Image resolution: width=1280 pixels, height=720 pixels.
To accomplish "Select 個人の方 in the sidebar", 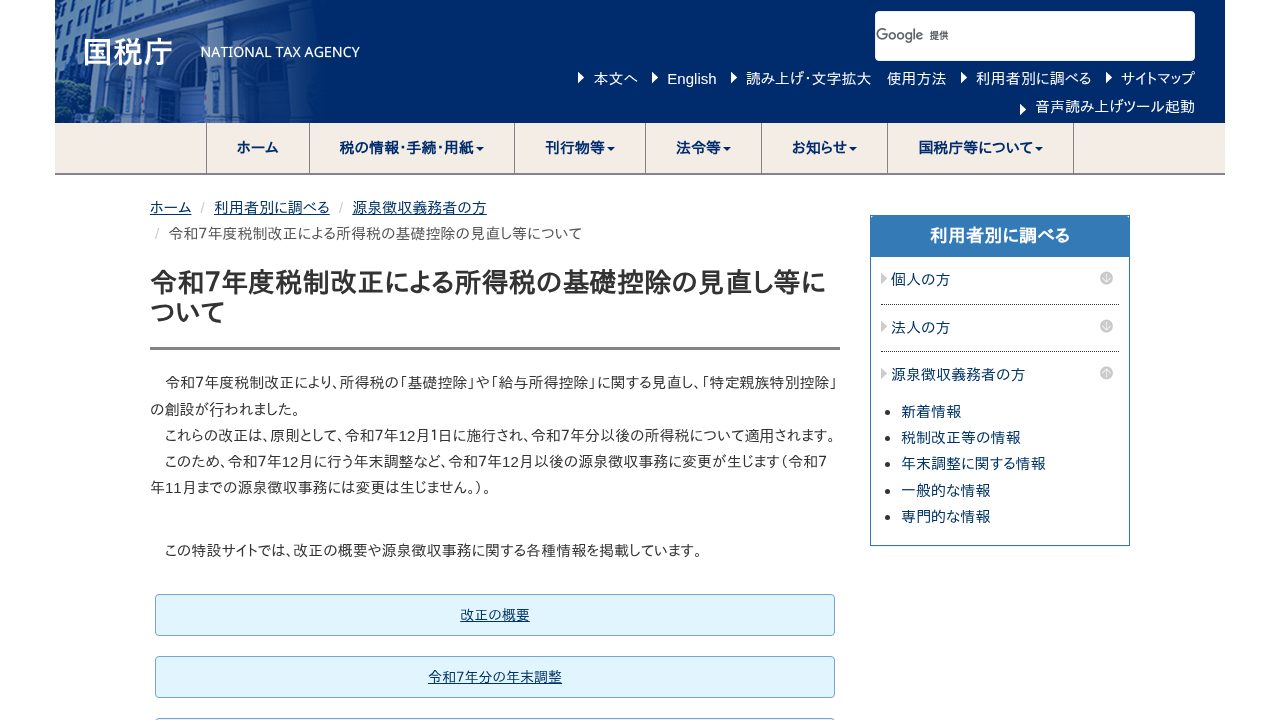I will [921, 280].
